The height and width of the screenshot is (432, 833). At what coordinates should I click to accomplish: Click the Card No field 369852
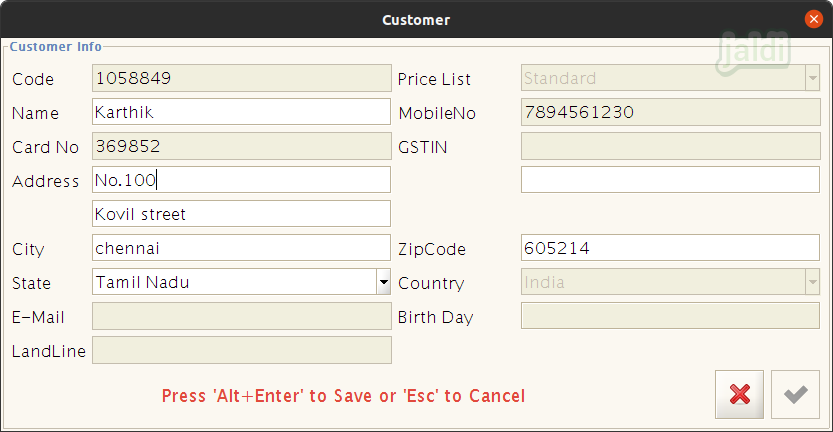click(x=242, y=146)
